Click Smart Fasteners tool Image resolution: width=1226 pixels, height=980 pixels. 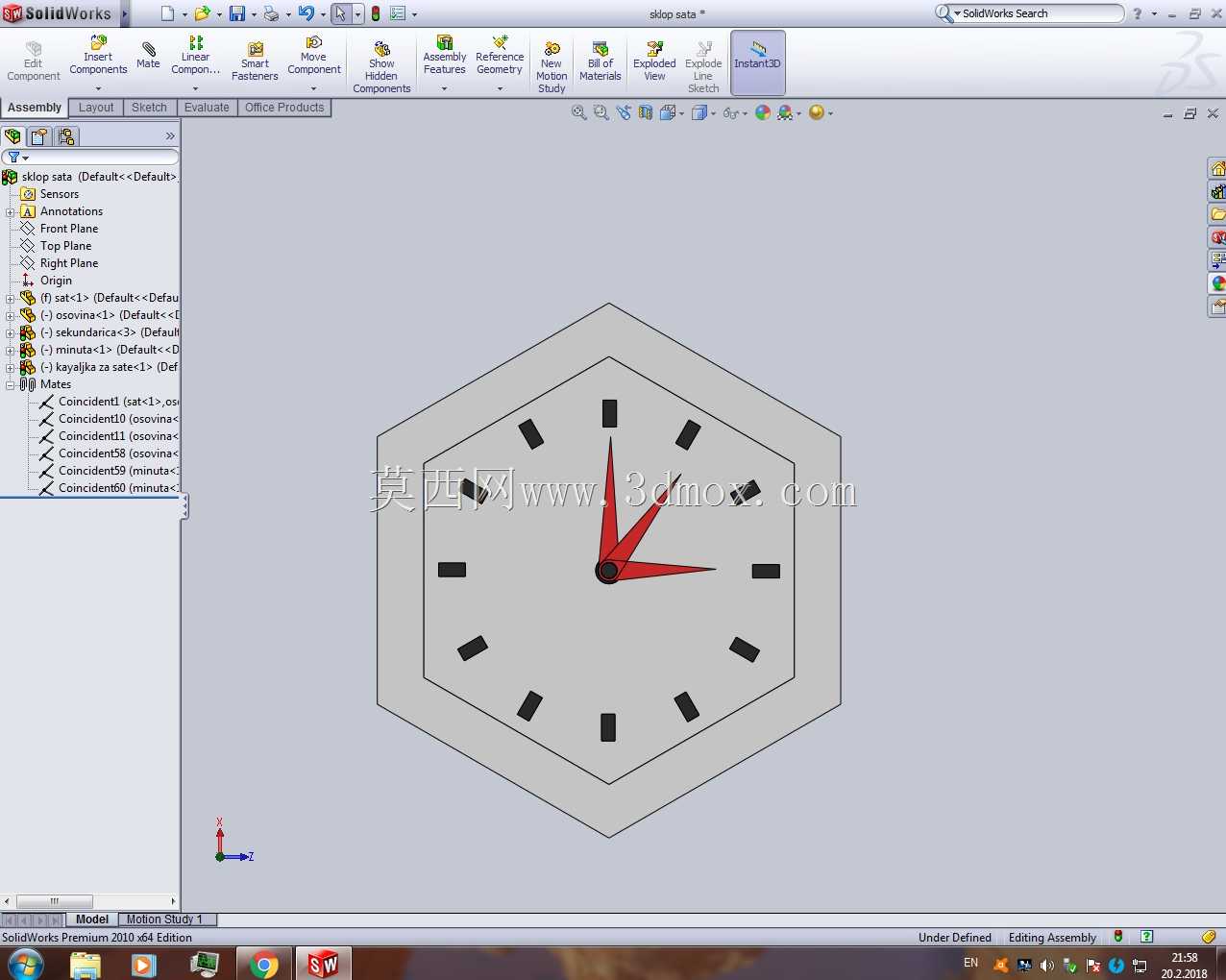[255, 61]
